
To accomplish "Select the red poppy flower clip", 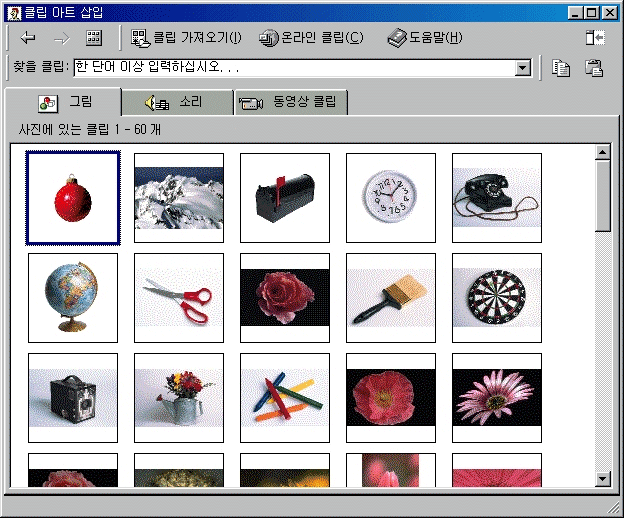I will (391, 398).
